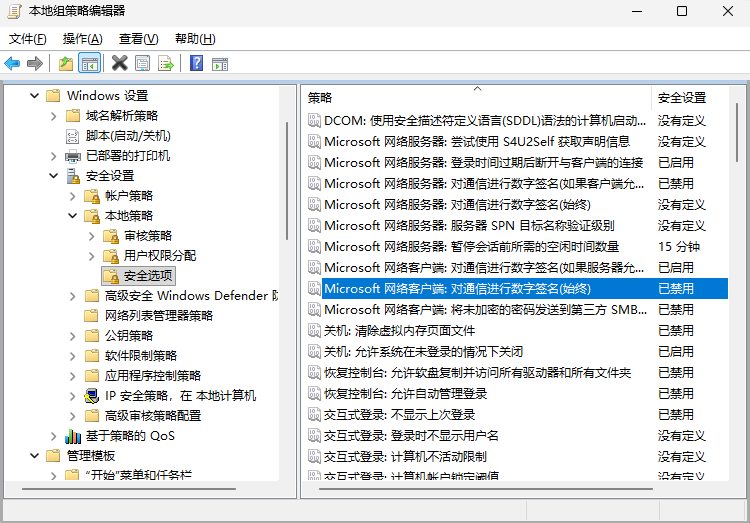This screenshot has height=523, width=750.
Task: Expand the 审核策略 tree node
Action: [x=92, y=236]
